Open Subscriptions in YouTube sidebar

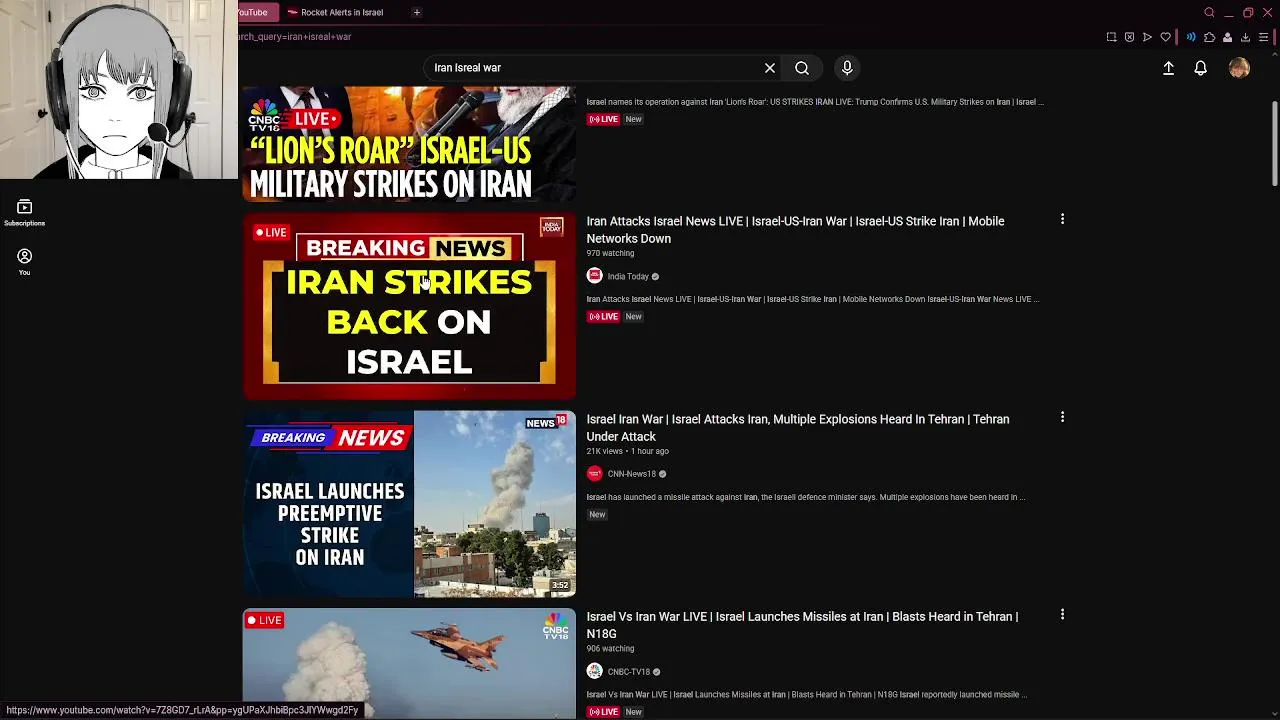[x=24, y=213]
